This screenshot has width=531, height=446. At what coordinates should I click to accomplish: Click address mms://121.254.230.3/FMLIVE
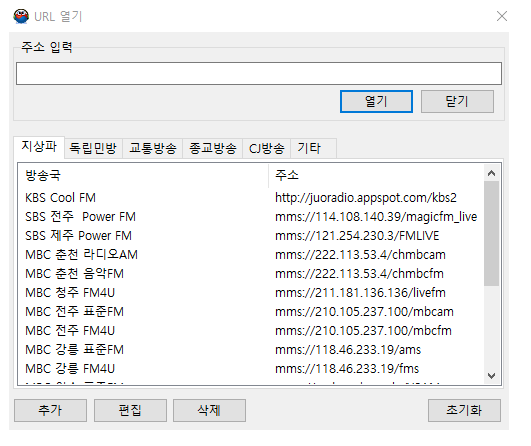[x=357, y=236]
